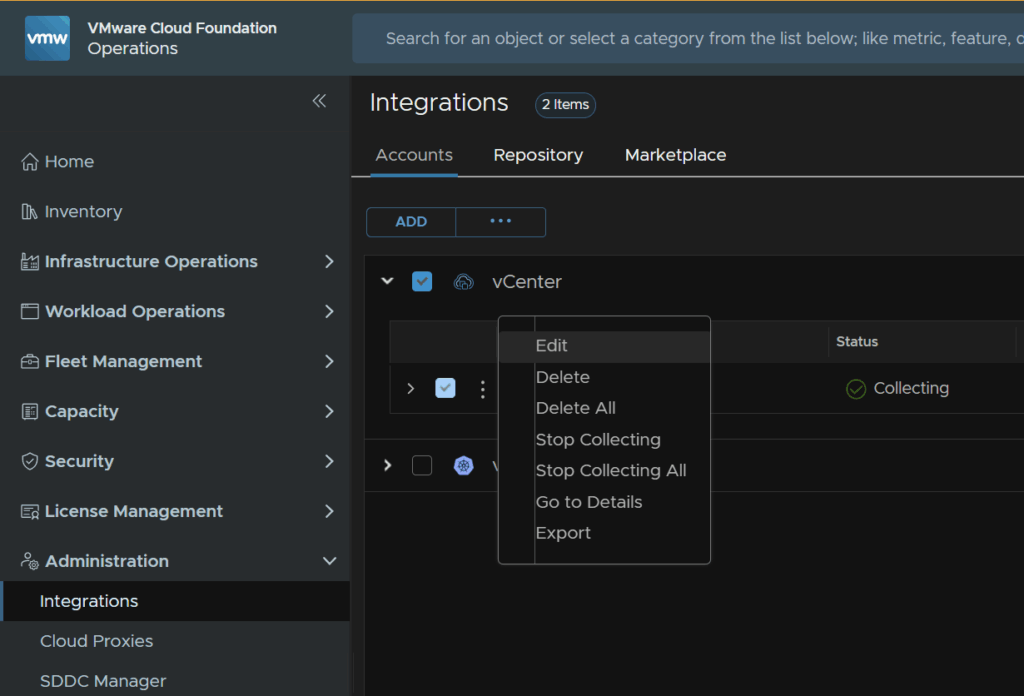Switch to the Marketplace tab
This screenshot has width=1024, height=696.
pyautogui.click(x=675, y=155)
